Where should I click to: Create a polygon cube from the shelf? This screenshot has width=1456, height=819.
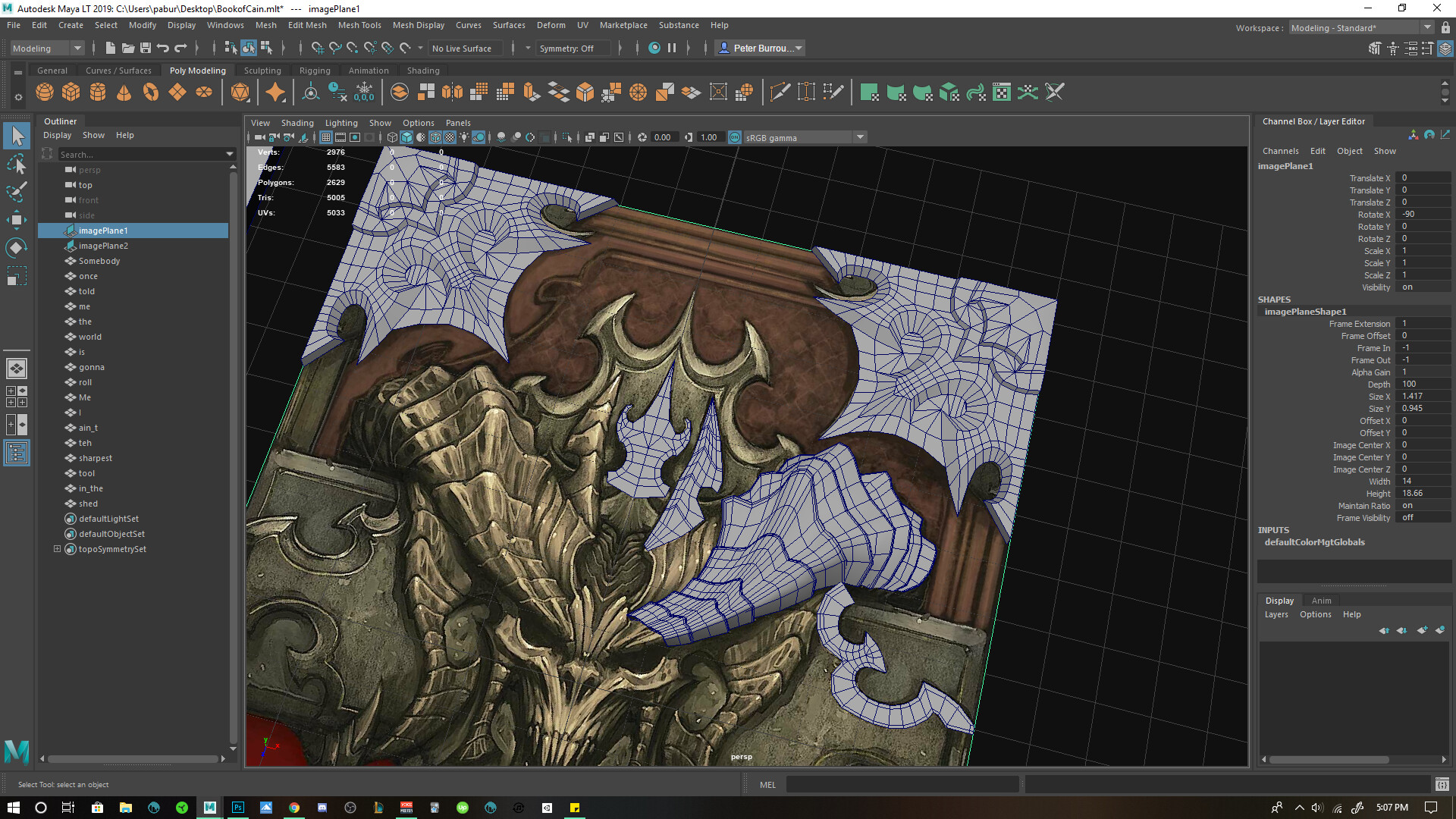(71, 93)
